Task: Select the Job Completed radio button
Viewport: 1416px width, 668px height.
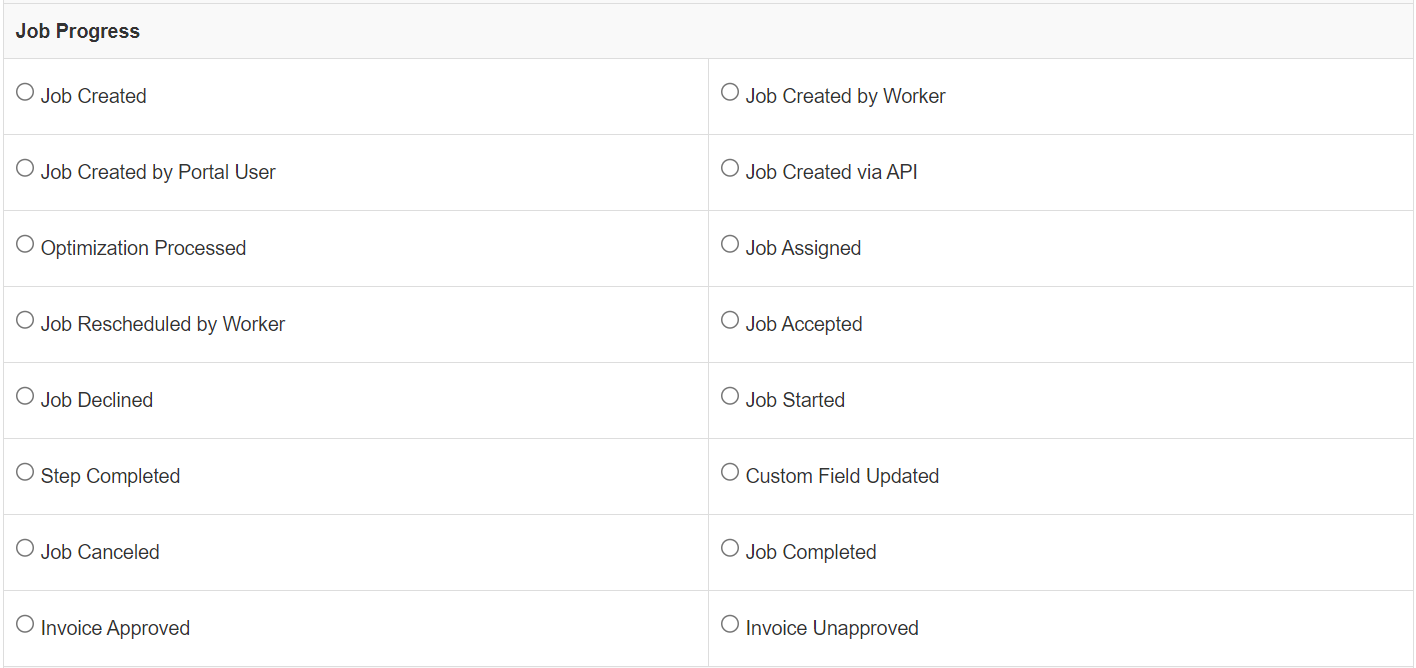Action: coord(729,547)
